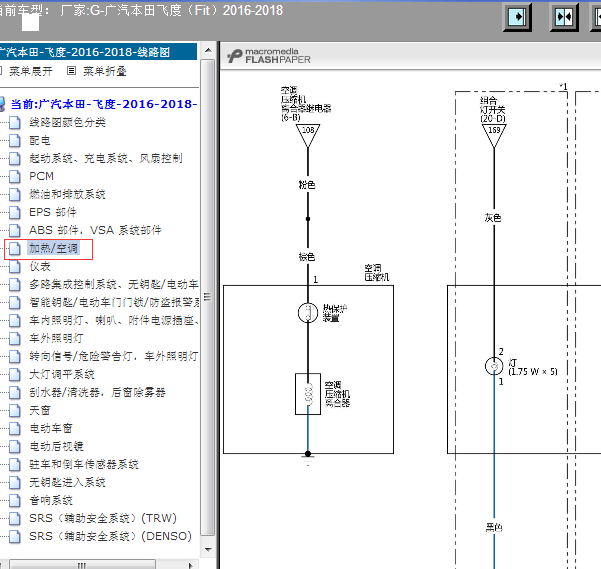
Task: Click the page icon beside 天窗
Action: (15, 410)
